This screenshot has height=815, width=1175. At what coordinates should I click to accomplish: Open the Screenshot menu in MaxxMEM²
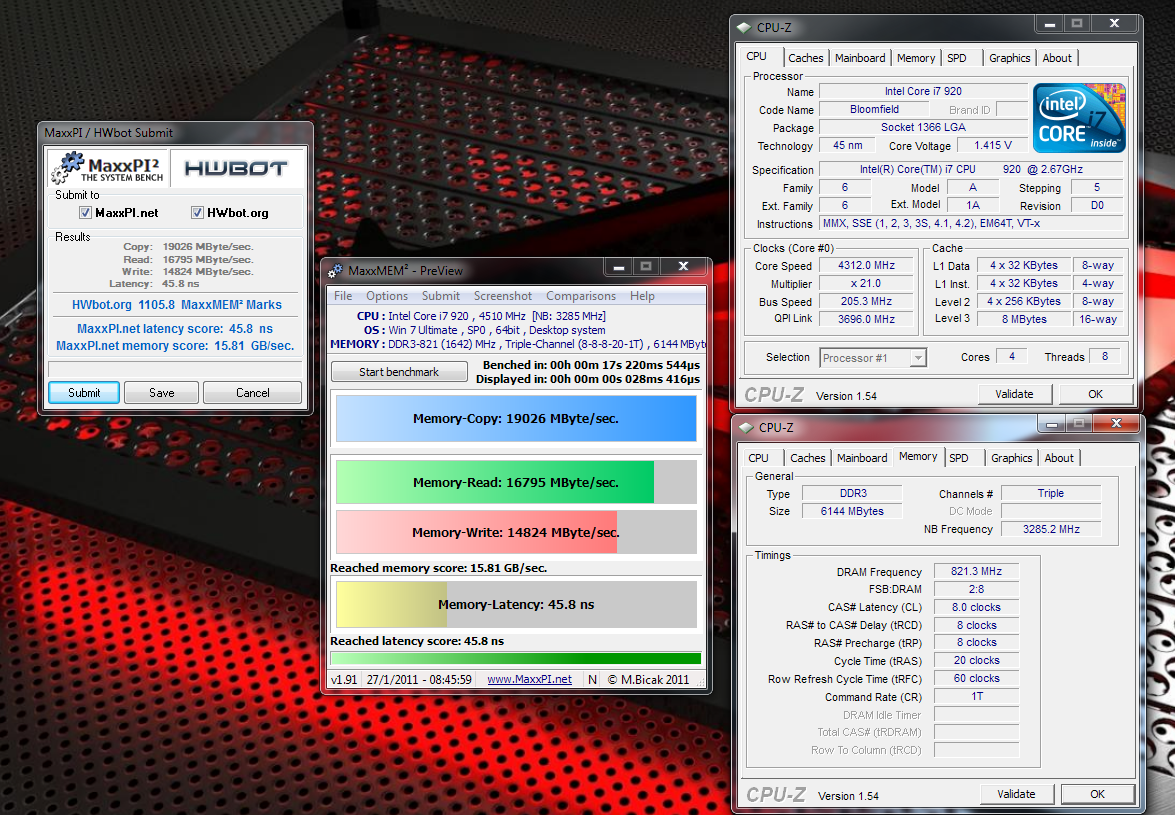(503, 296)
